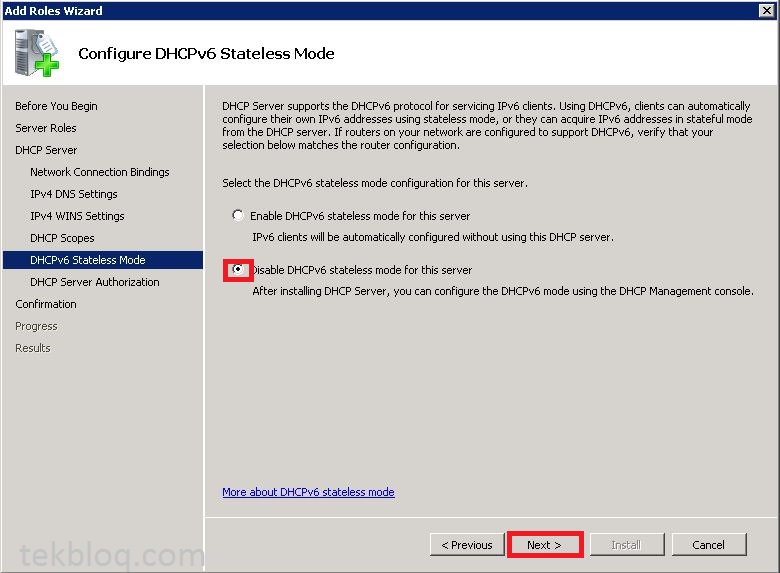Select DHCP Server in wizard steps
Image resolution: width=780 pixels, height=573 pixels.
pos(46,150)
